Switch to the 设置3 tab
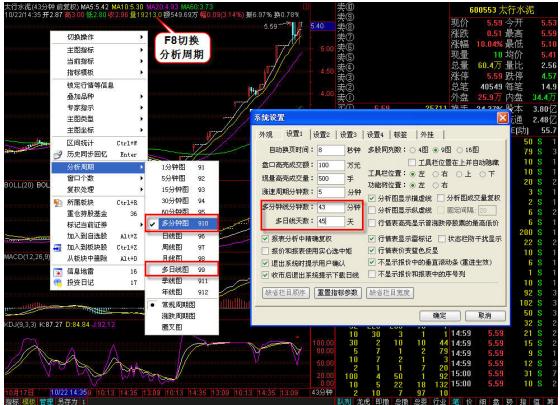The width and height of the screenshot is (560, 405). pyautogui.click(x=348, y=135)
